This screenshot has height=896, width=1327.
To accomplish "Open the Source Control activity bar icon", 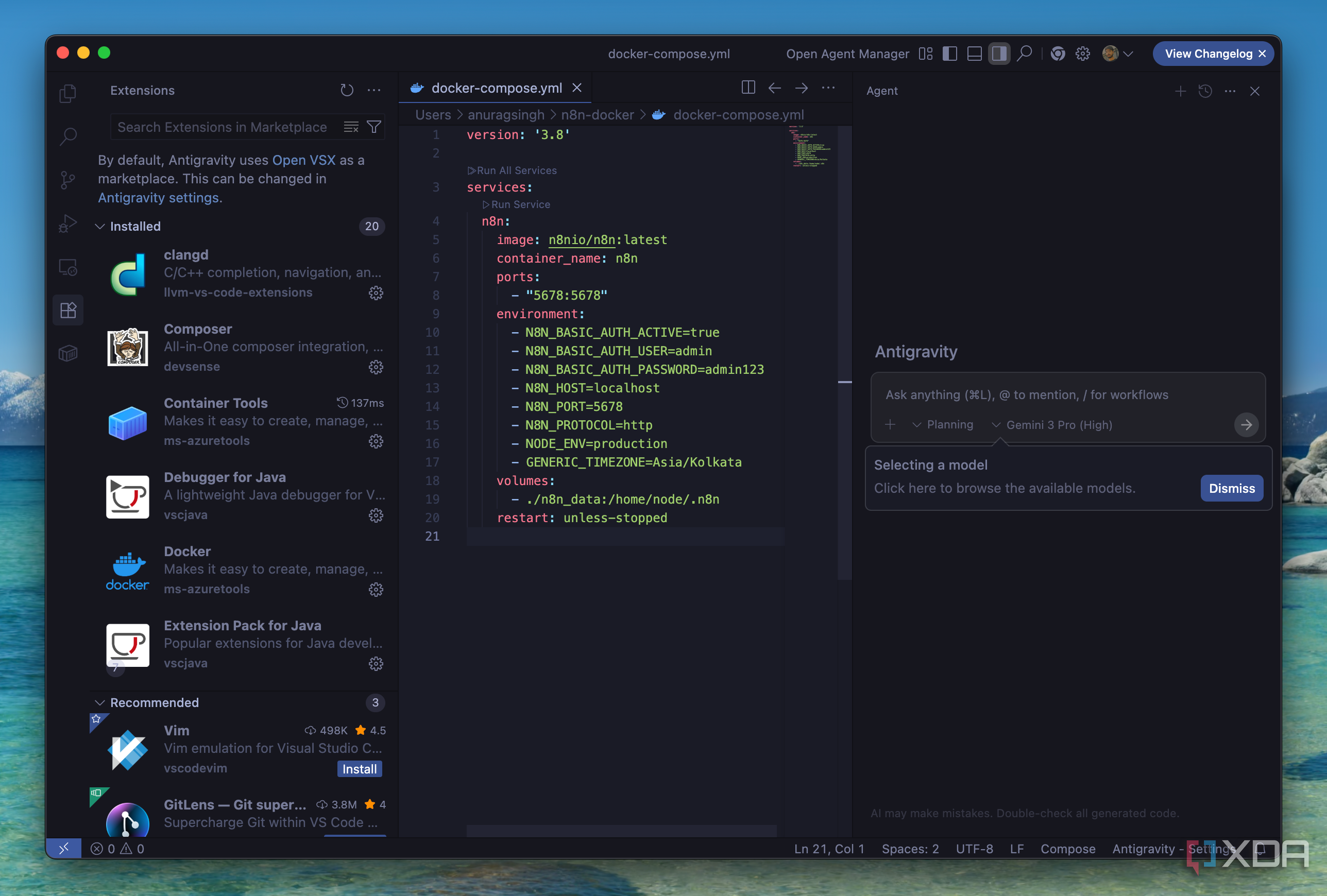I will coord(68,180).
